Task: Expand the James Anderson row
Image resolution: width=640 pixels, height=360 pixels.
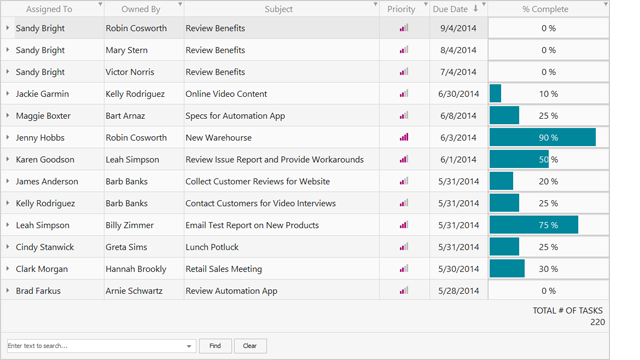Action: 7,181
